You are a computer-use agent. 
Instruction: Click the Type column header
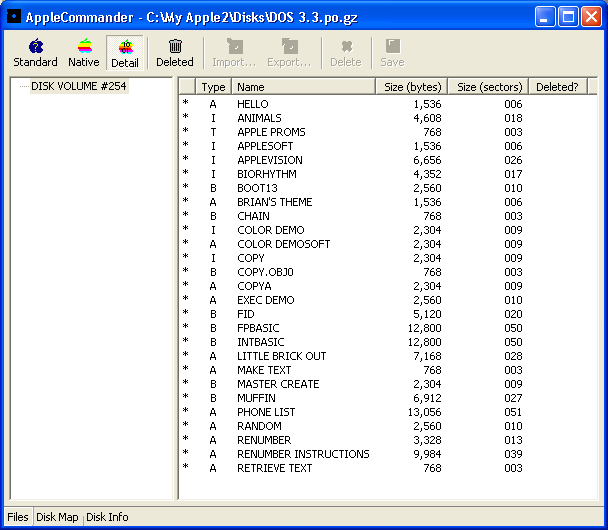pos(213,87)
